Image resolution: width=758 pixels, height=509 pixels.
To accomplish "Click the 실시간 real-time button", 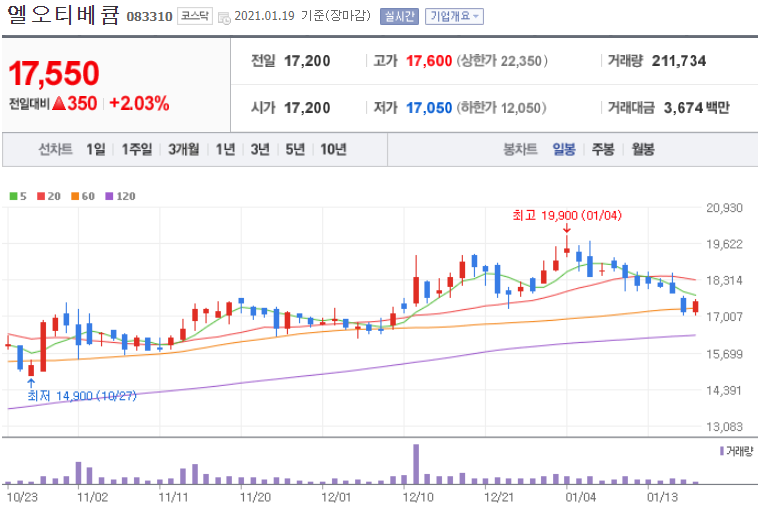I will point(399,16).
